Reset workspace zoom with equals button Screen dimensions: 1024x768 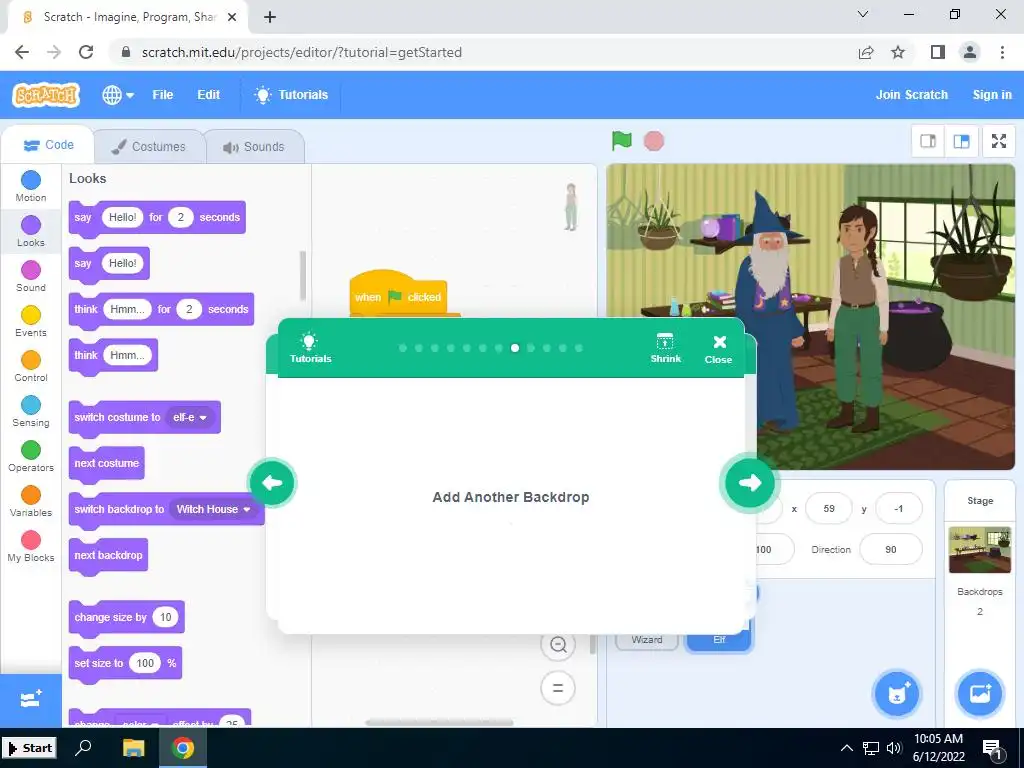point(558,688)
